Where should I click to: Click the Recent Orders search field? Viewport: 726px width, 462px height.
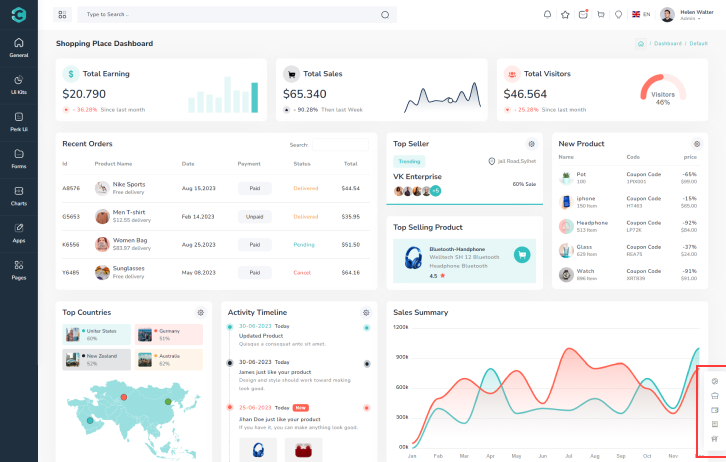pos(339,145)
